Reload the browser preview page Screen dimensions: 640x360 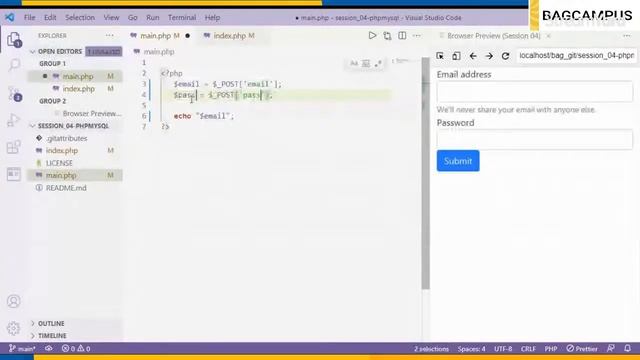(x=505, y=56)
